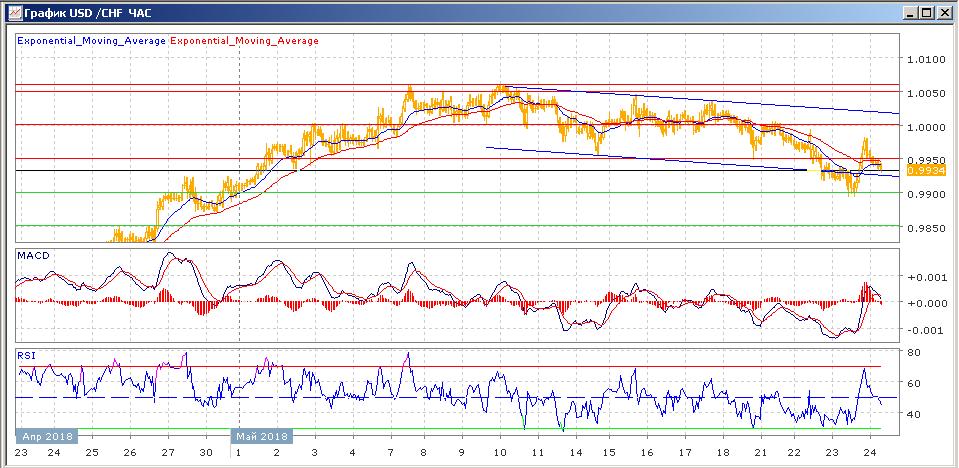This screenshot has height=468, width=959.
Task: Select the 'Апр 2018' month marker
Action: click(x=46, y=436)
